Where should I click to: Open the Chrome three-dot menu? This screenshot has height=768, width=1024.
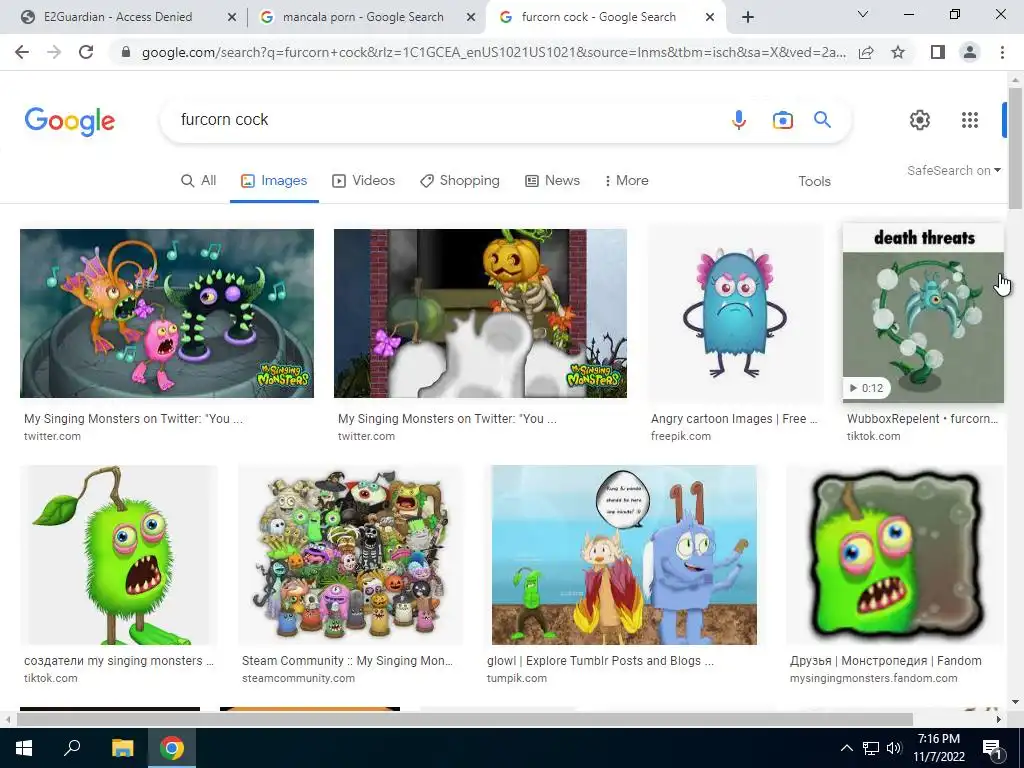(1002, 52)
